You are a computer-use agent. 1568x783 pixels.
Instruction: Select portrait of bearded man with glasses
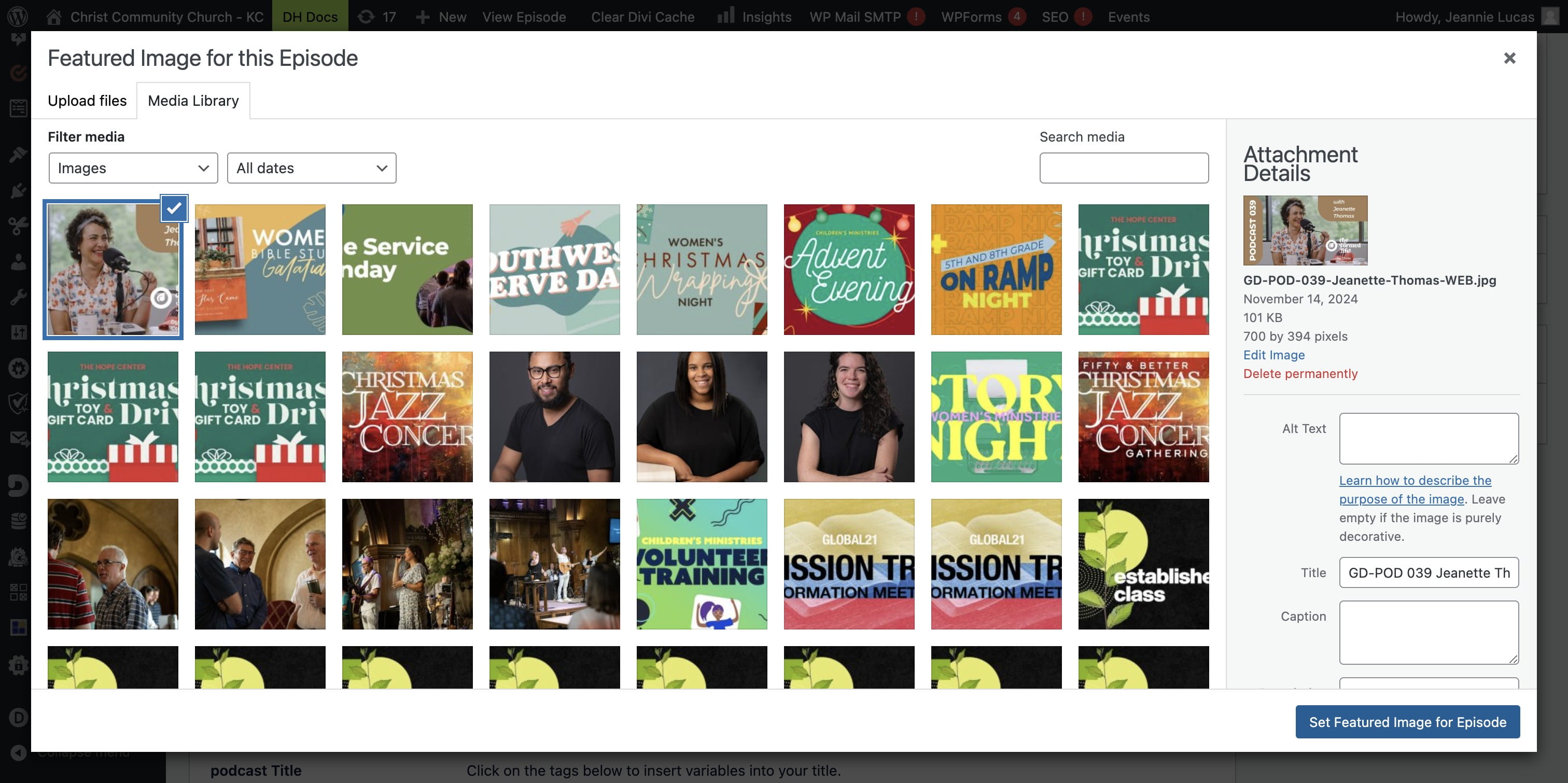(554, 417)
